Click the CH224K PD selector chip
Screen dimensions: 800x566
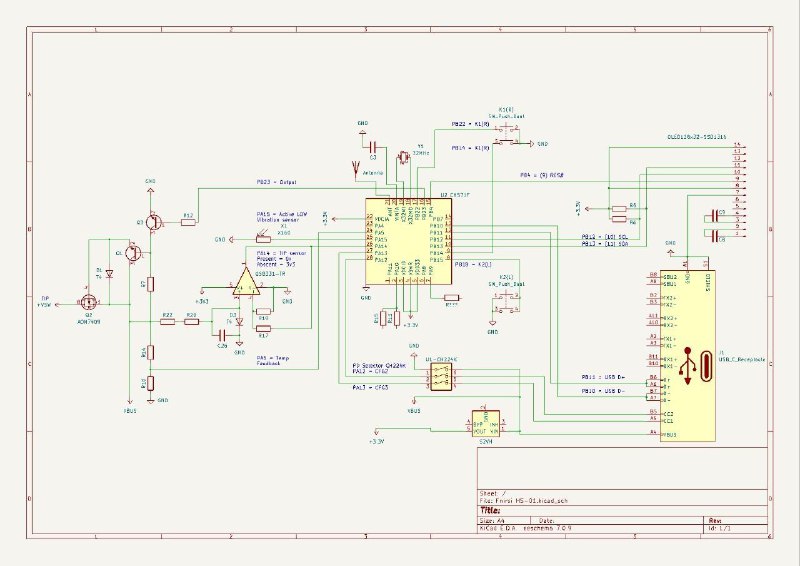click(442, 377)
